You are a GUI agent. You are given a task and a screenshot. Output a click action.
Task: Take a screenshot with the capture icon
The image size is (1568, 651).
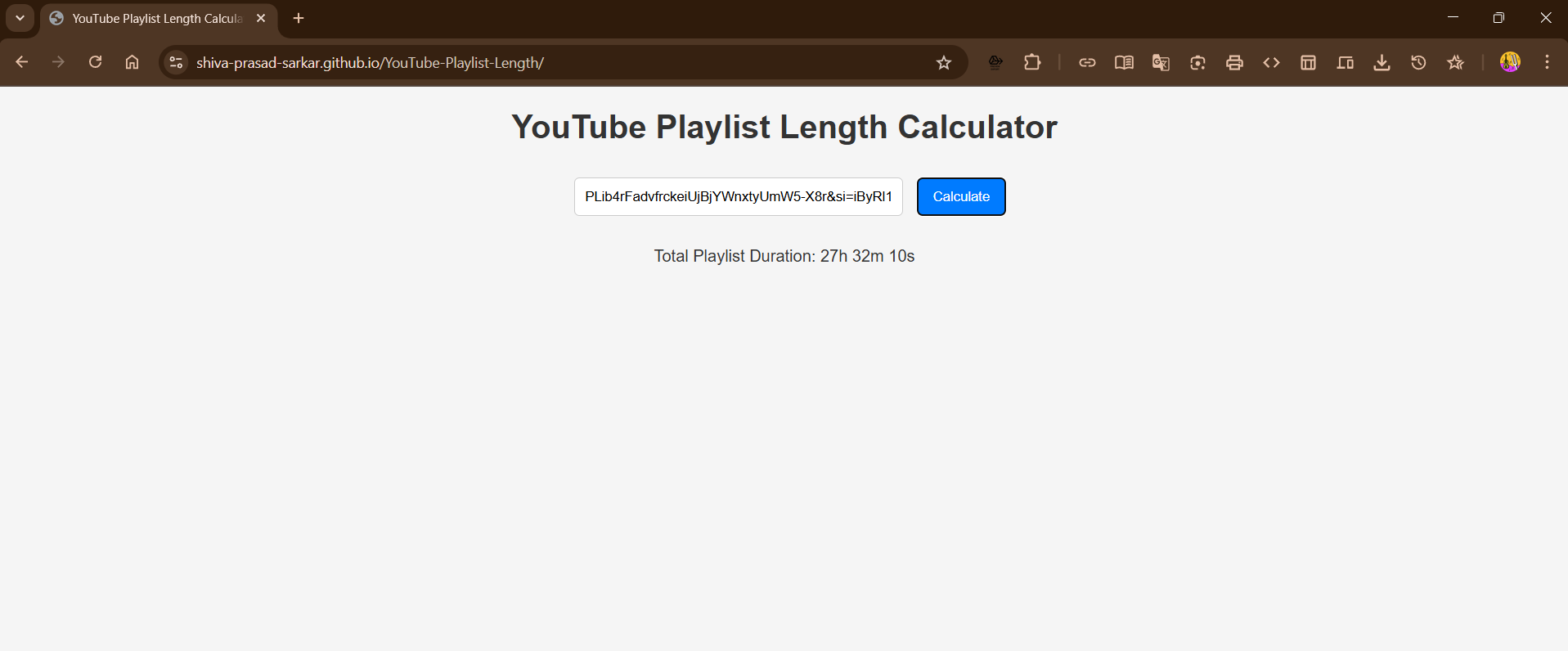pyautogui.click(x=1197, y=62)
